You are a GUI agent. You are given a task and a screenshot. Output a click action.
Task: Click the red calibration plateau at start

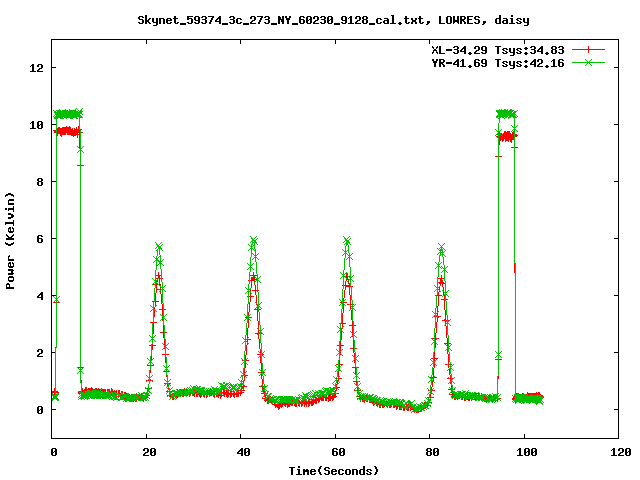(68, 131)
